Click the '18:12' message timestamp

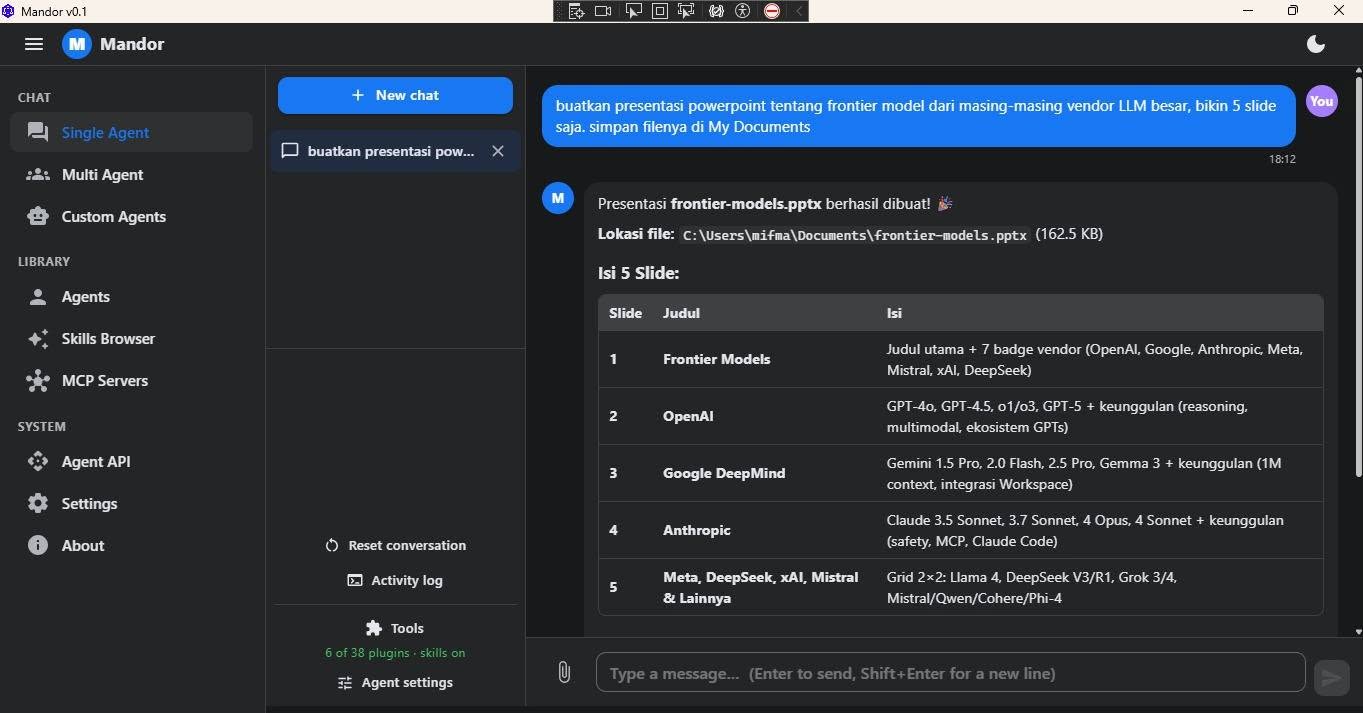click(x=1282, y=159)
